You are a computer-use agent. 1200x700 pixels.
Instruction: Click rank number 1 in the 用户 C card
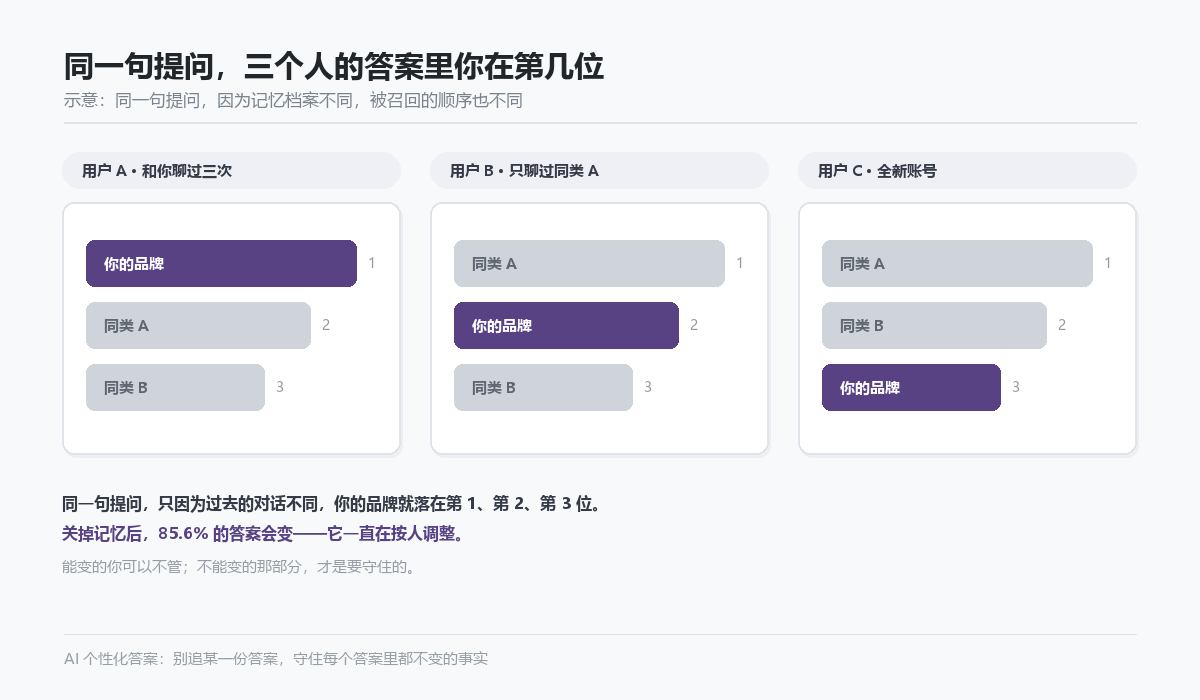[x=1108, y=263]
